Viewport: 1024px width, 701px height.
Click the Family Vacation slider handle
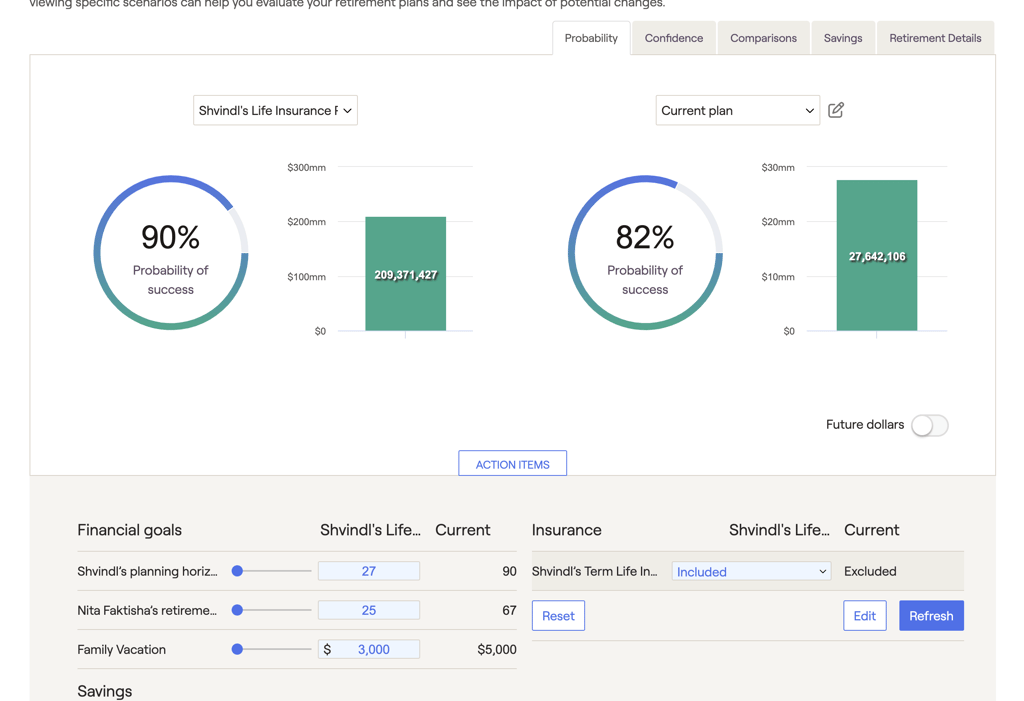point(238,649)
